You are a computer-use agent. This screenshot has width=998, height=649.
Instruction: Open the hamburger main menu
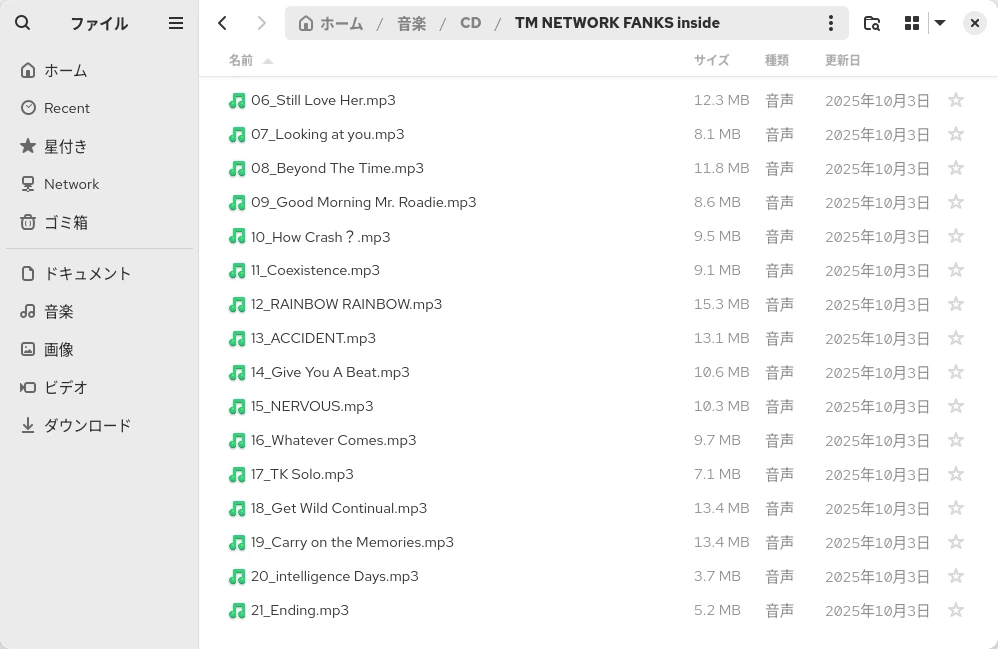tap(176, 23)
